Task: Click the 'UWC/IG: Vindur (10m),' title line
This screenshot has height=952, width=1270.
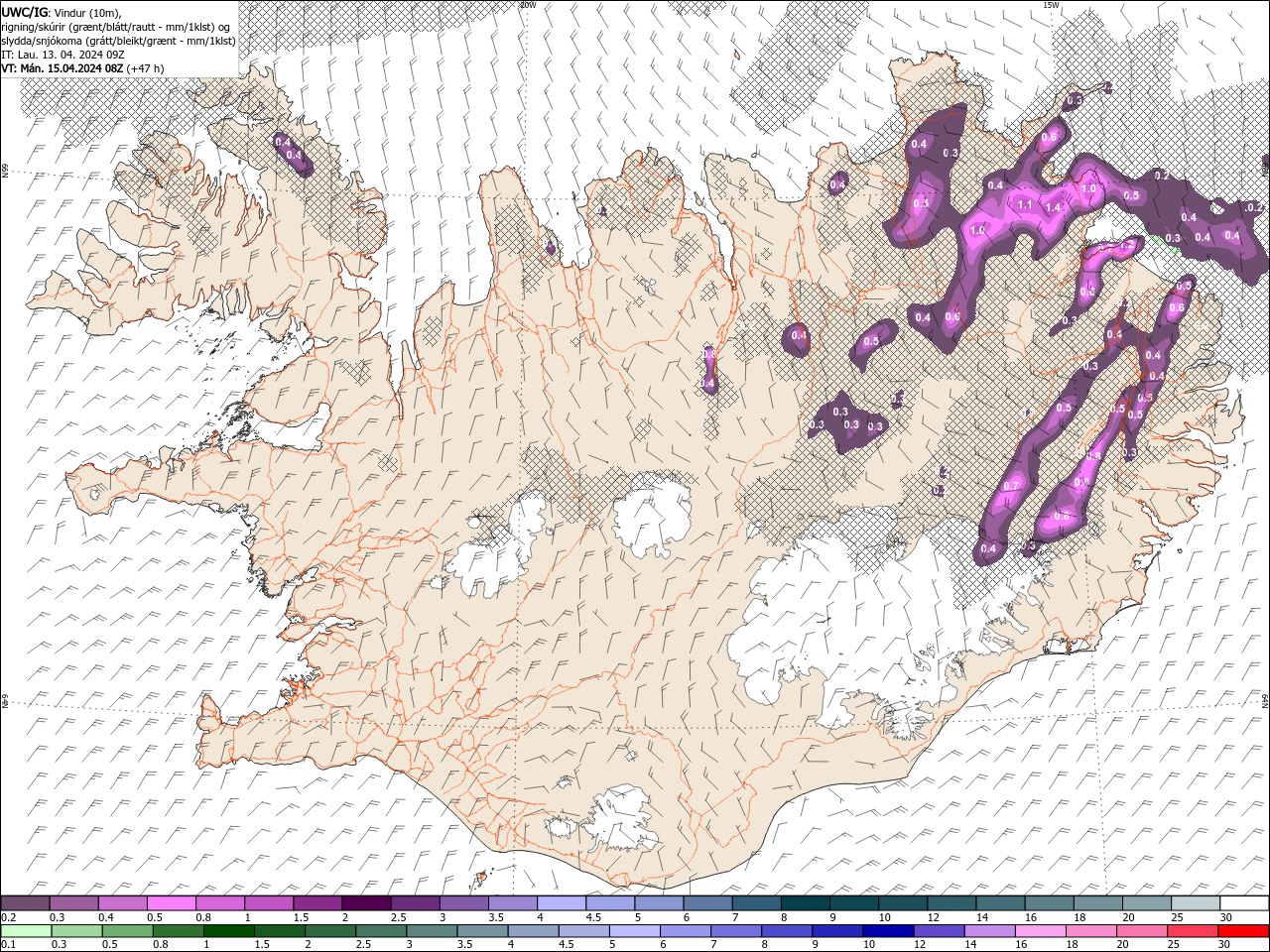Action: coord(63,12)
